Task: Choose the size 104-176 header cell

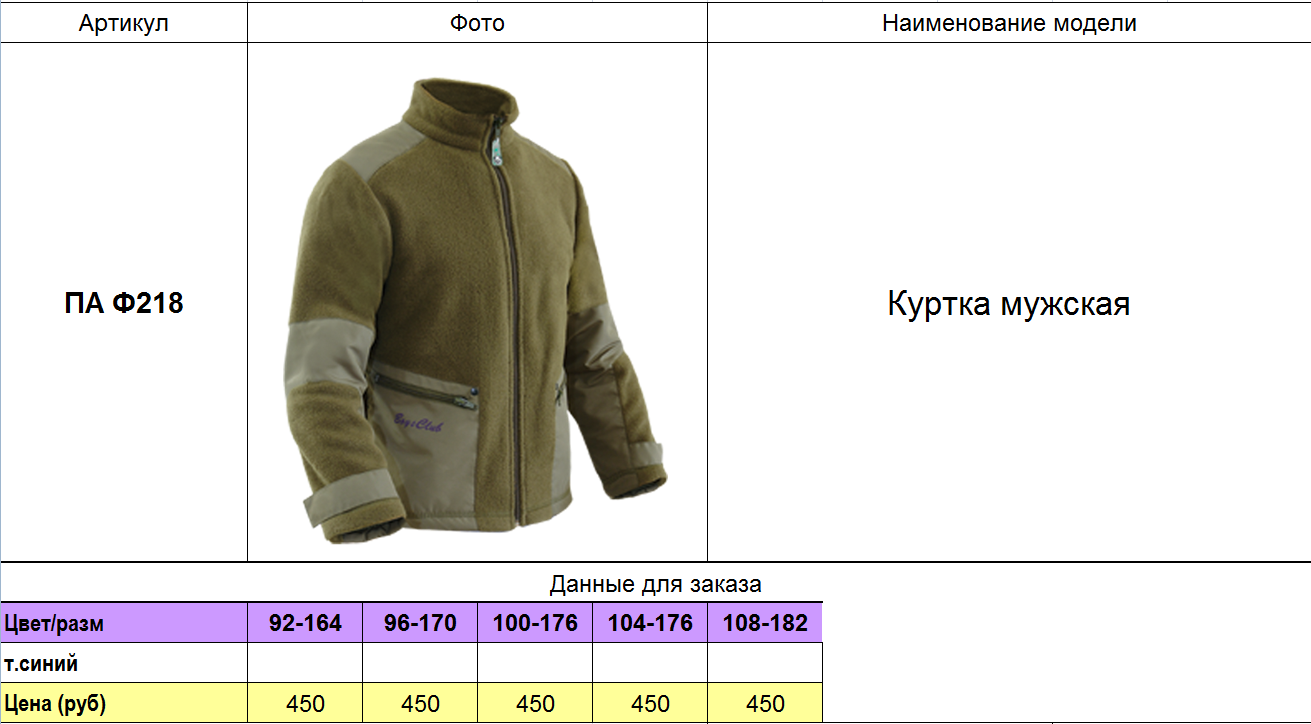Action: [650, 623]
